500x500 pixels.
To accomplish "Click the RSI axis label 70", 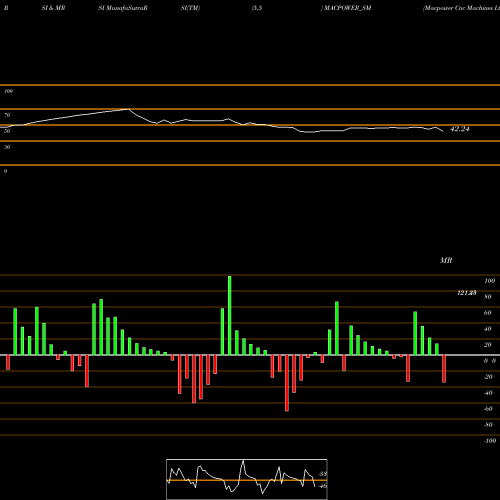I will pyautogui.click(x=7, y=115).
